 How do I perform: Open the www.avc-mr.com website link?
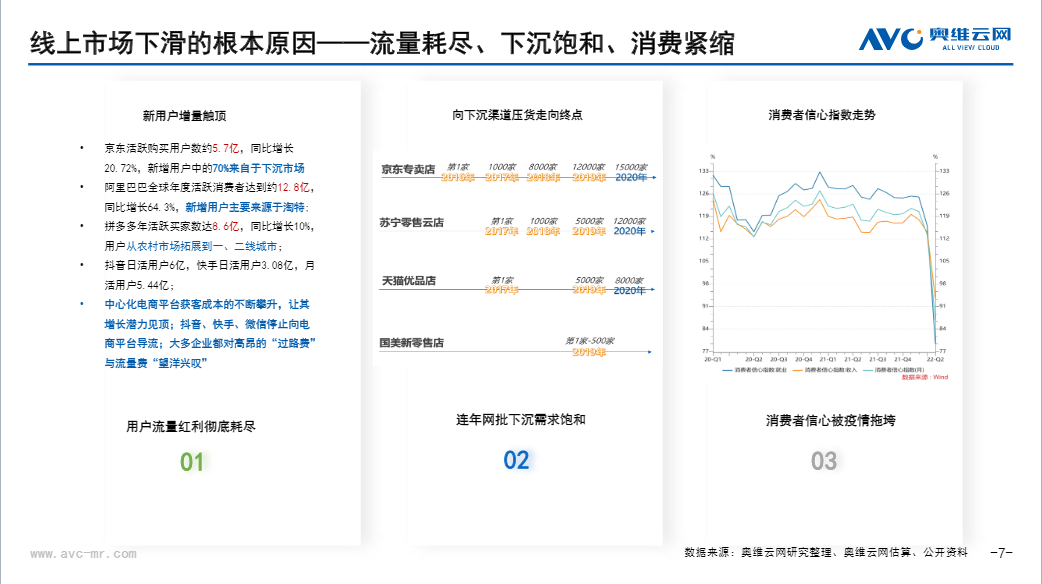click(83, 553)
